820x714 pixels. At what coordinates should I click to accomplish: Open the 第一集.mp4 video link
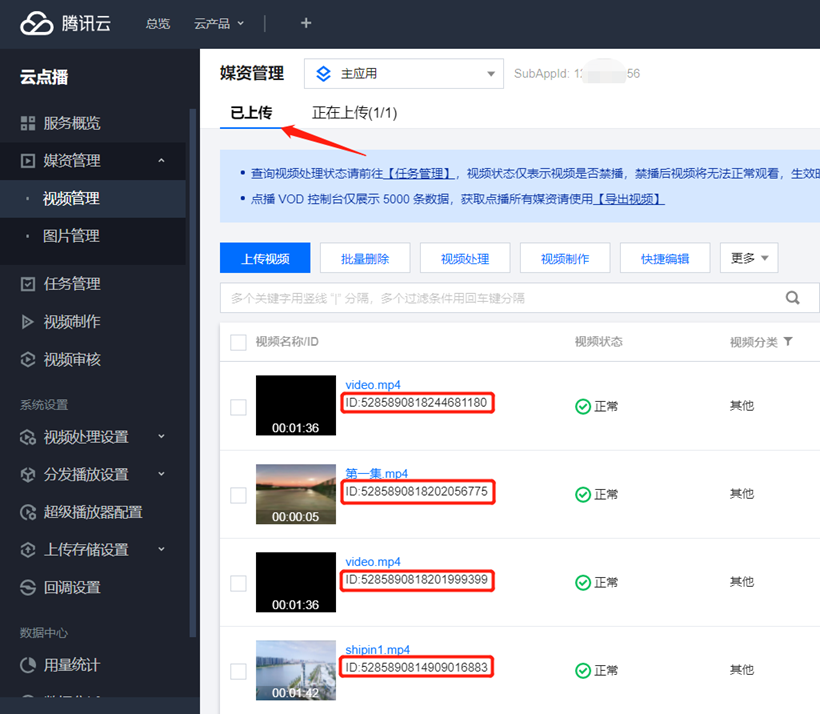pos(375,473)
